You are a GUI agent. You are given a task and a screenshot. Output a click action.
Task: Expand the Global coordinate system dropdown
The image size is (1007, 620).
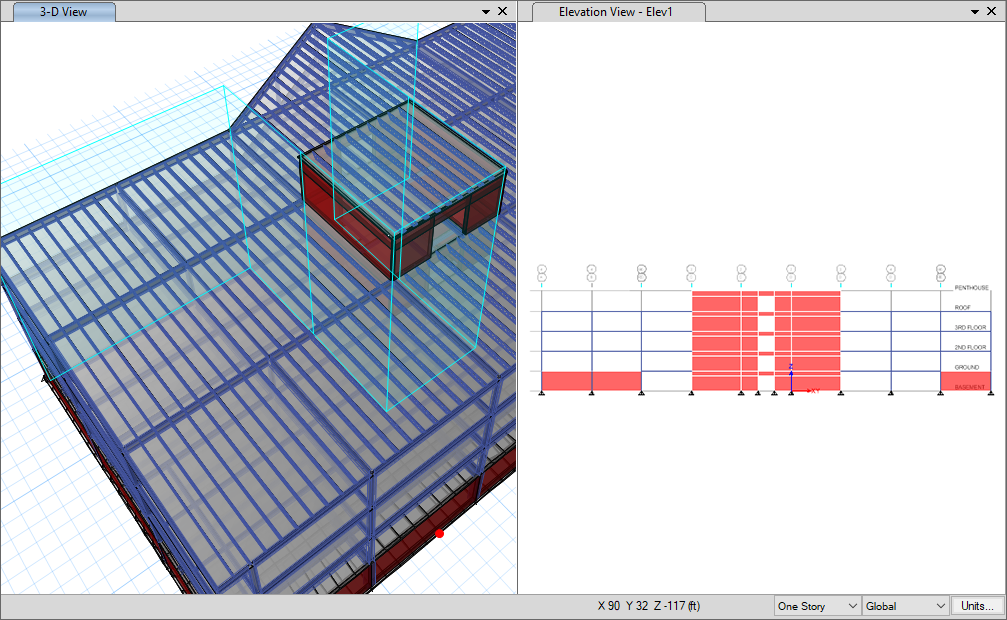click(906, 606)
